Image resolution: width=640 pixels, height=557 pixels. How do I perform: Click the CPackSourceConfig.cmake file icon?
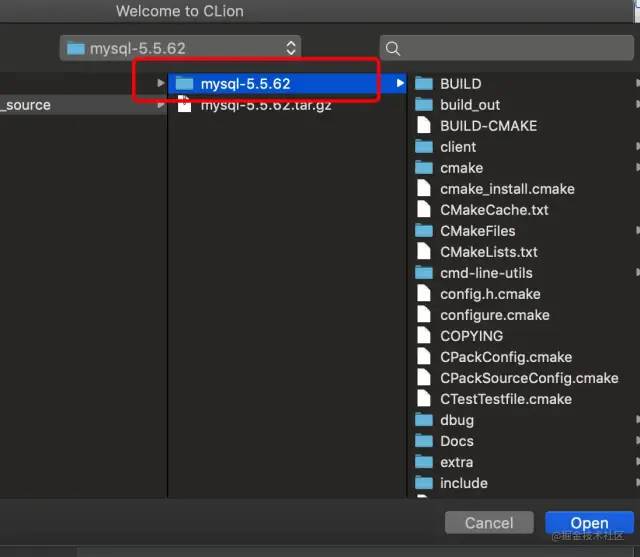424,377
